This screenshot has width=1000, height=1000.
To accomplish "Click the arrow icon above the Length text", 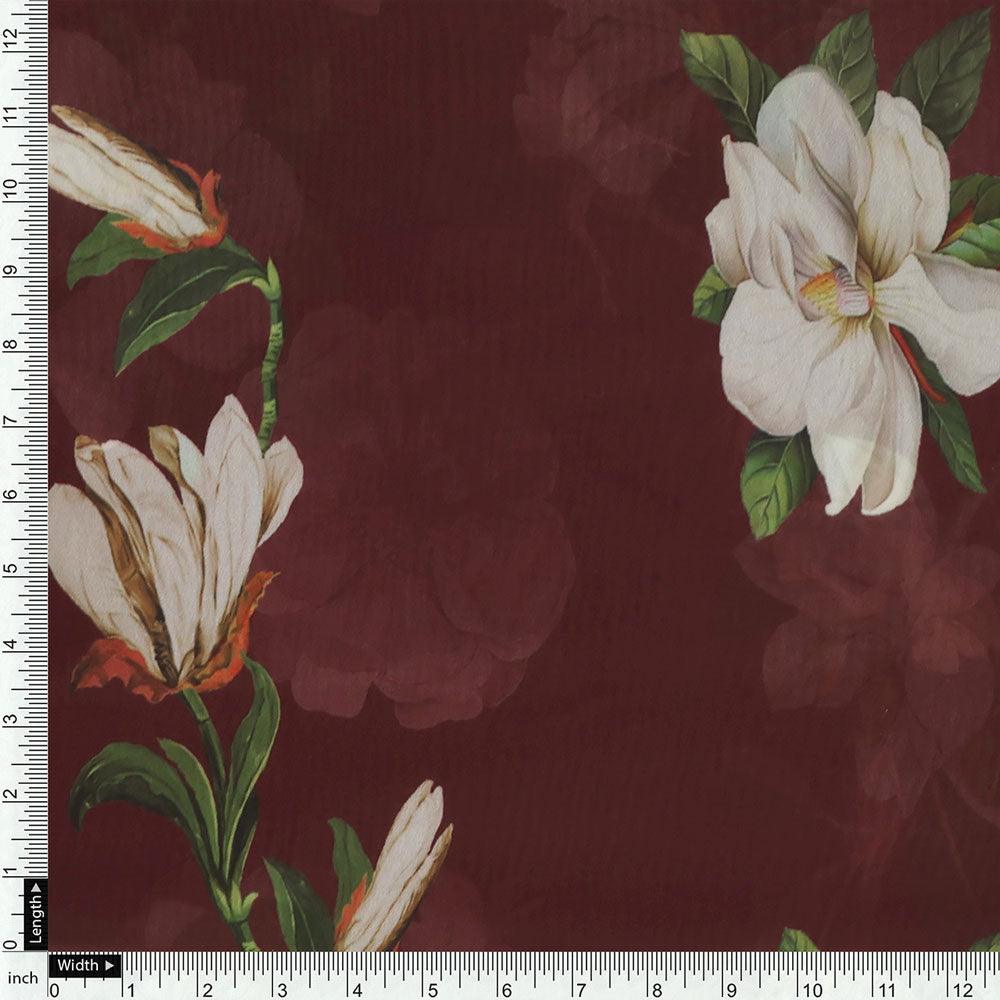I will 35,887.
